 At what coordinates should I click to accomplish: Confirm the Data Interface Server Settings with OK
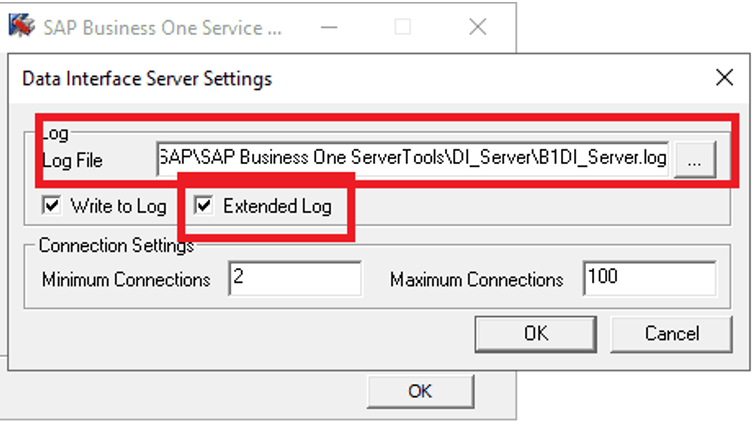[x=536, y=334]
